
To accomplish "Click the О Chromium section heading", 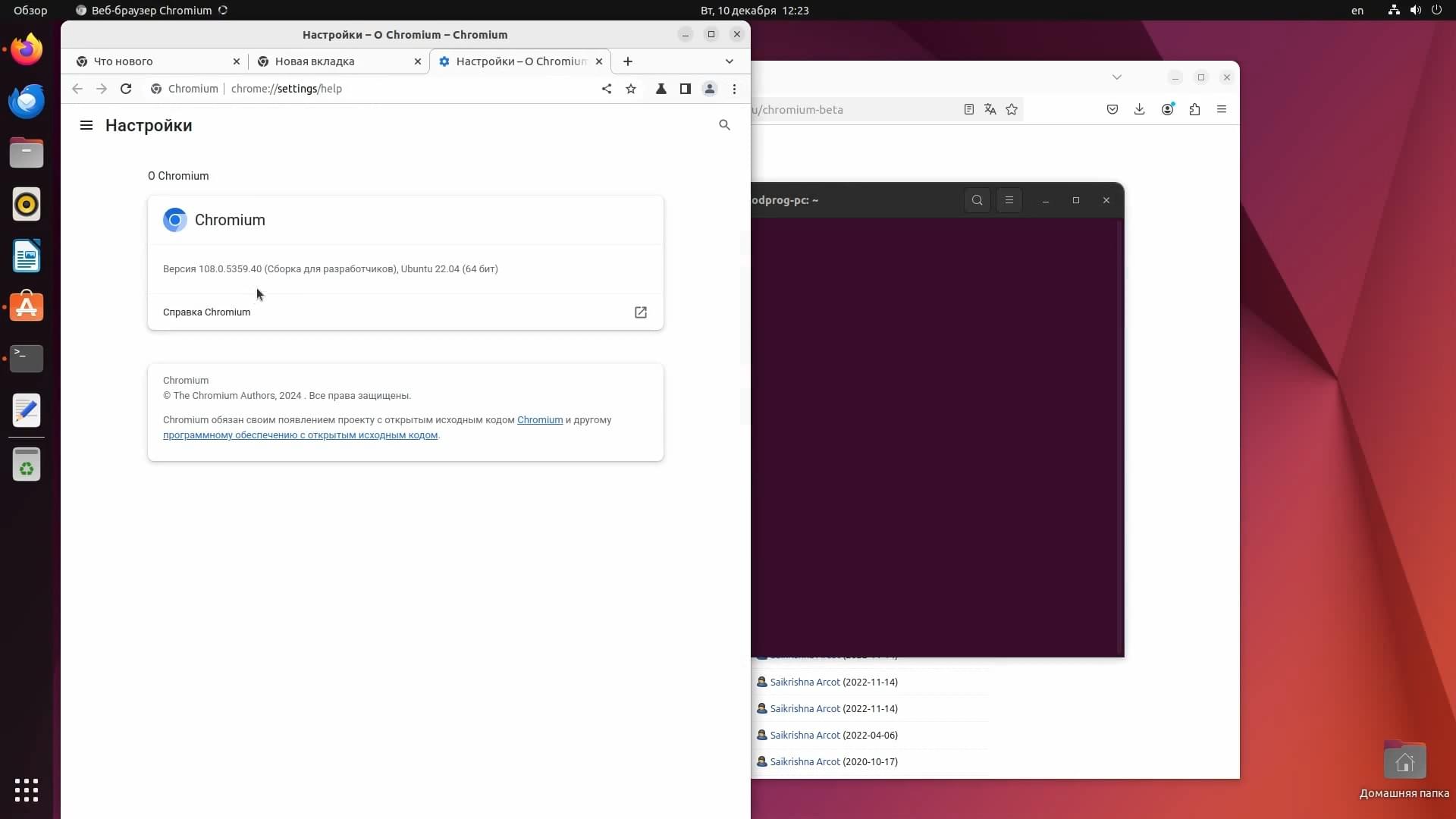I will click(178, 176).
